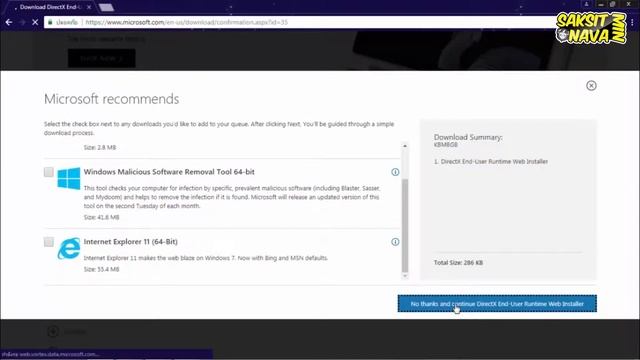Click the secure lock icon in address bar
Screen dimensions: 640x360
point(50,22)
